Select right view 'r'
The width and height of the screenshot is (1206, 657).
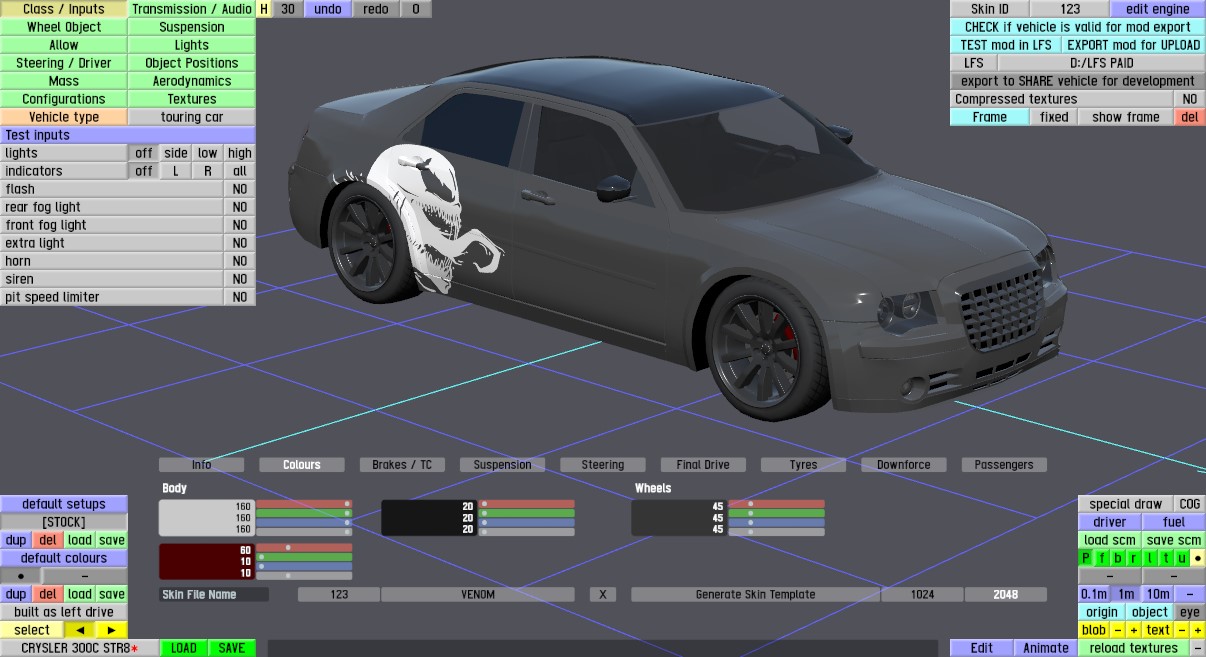(1133, 558)
